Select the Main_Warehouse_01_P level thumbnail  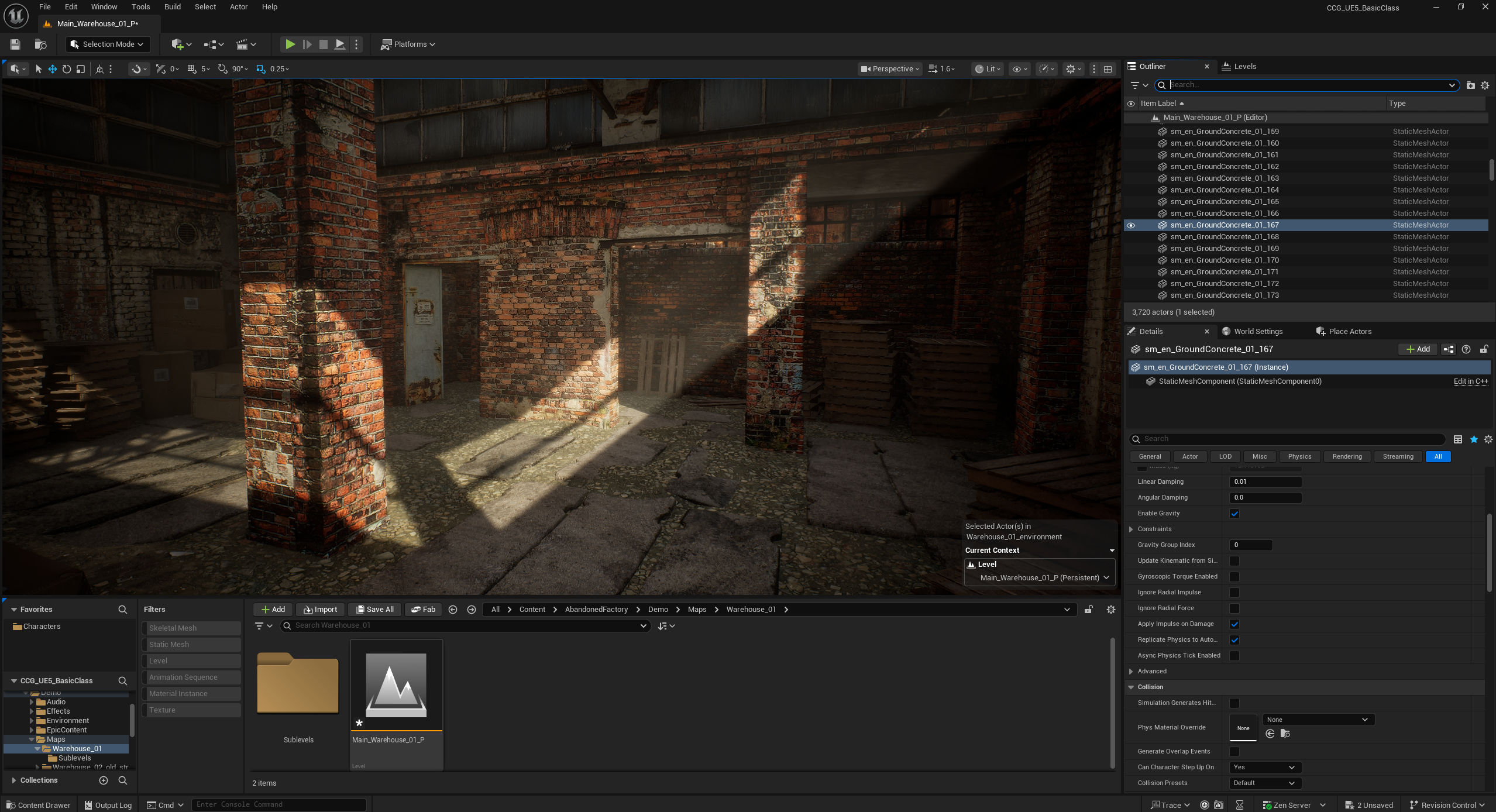coord(396,686)
